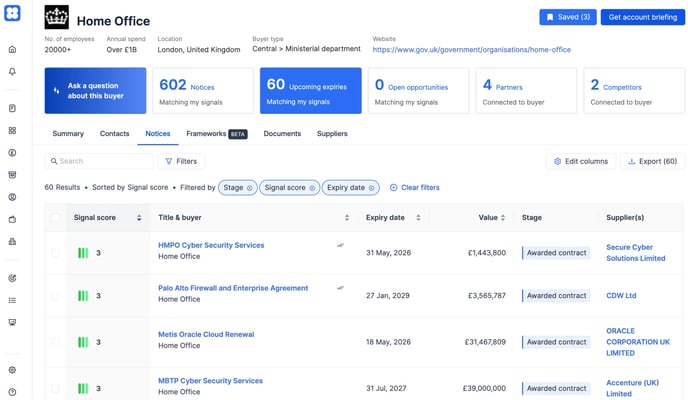The image size is (688, 400).
Task: Open MBTP Cyber Security Services notice
Action: coord(210,381)
